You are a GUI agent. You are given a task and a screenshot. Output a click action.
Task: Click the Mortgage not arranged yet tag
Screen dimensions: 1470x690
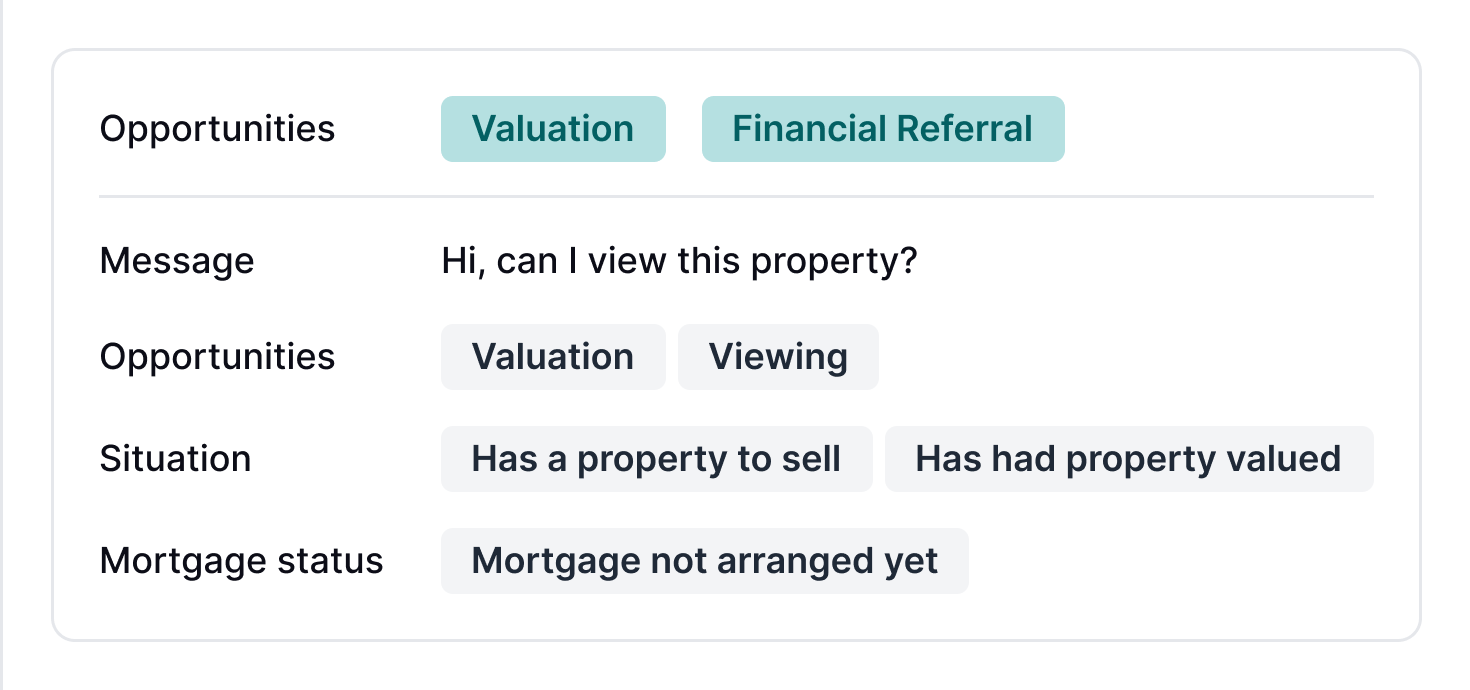point(705,560)
